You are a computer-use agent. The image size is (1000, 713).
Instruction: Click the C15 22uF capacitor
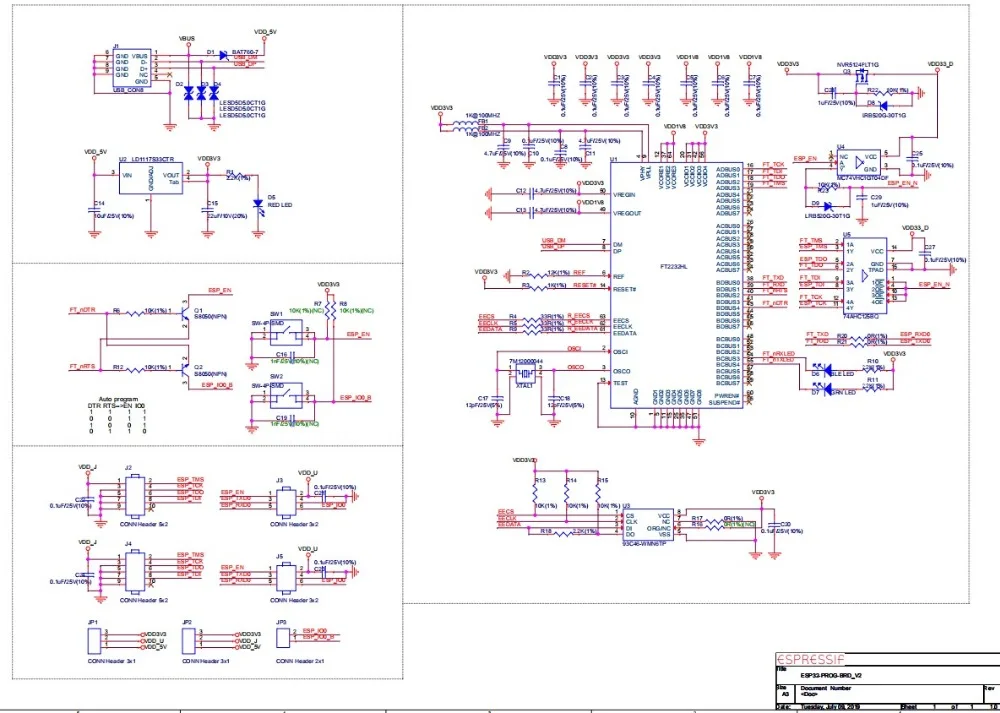pos(207,209)
